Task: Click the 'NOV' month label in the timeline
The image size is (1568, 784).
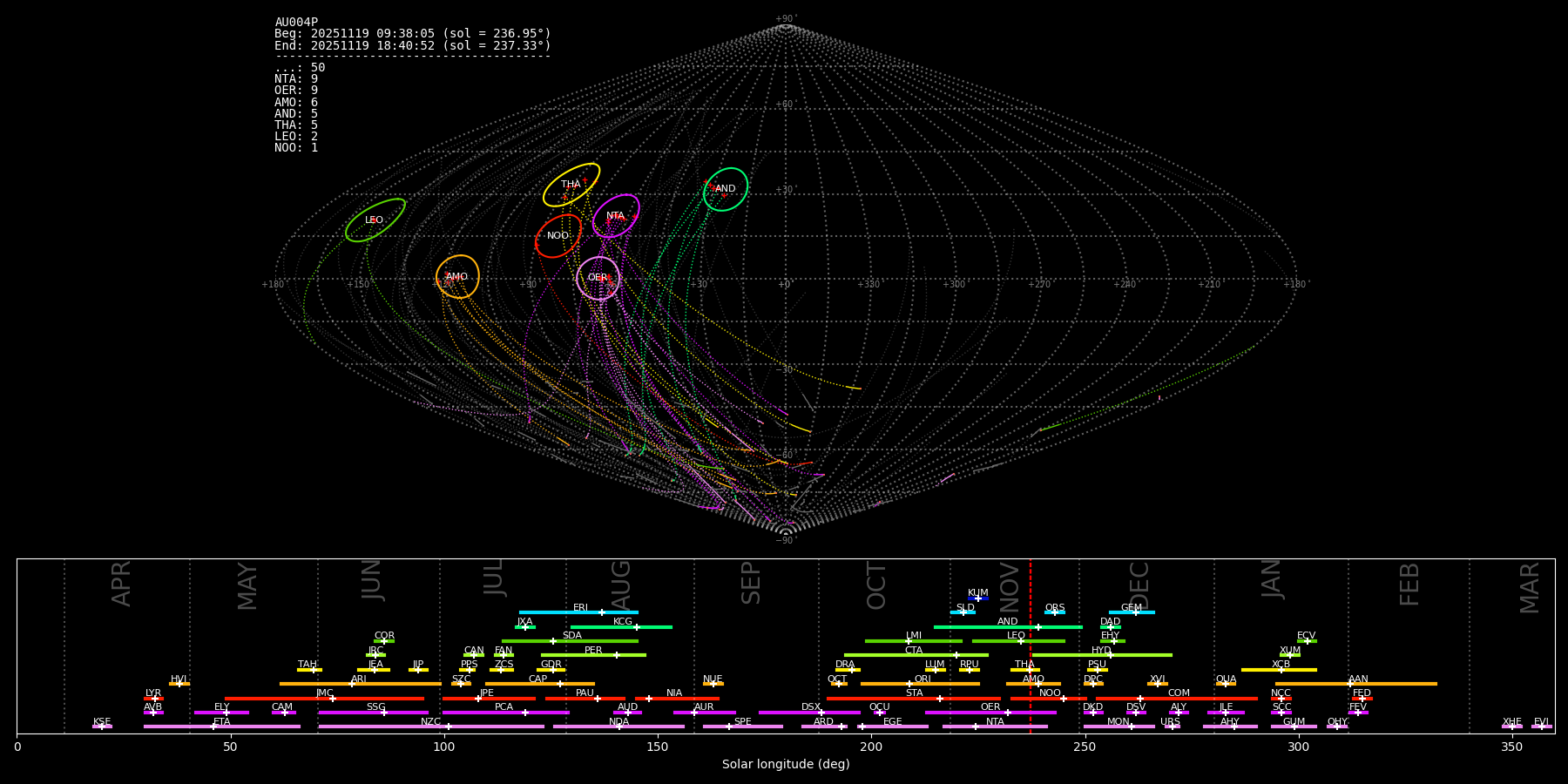Action: [x=1010, y=586]
